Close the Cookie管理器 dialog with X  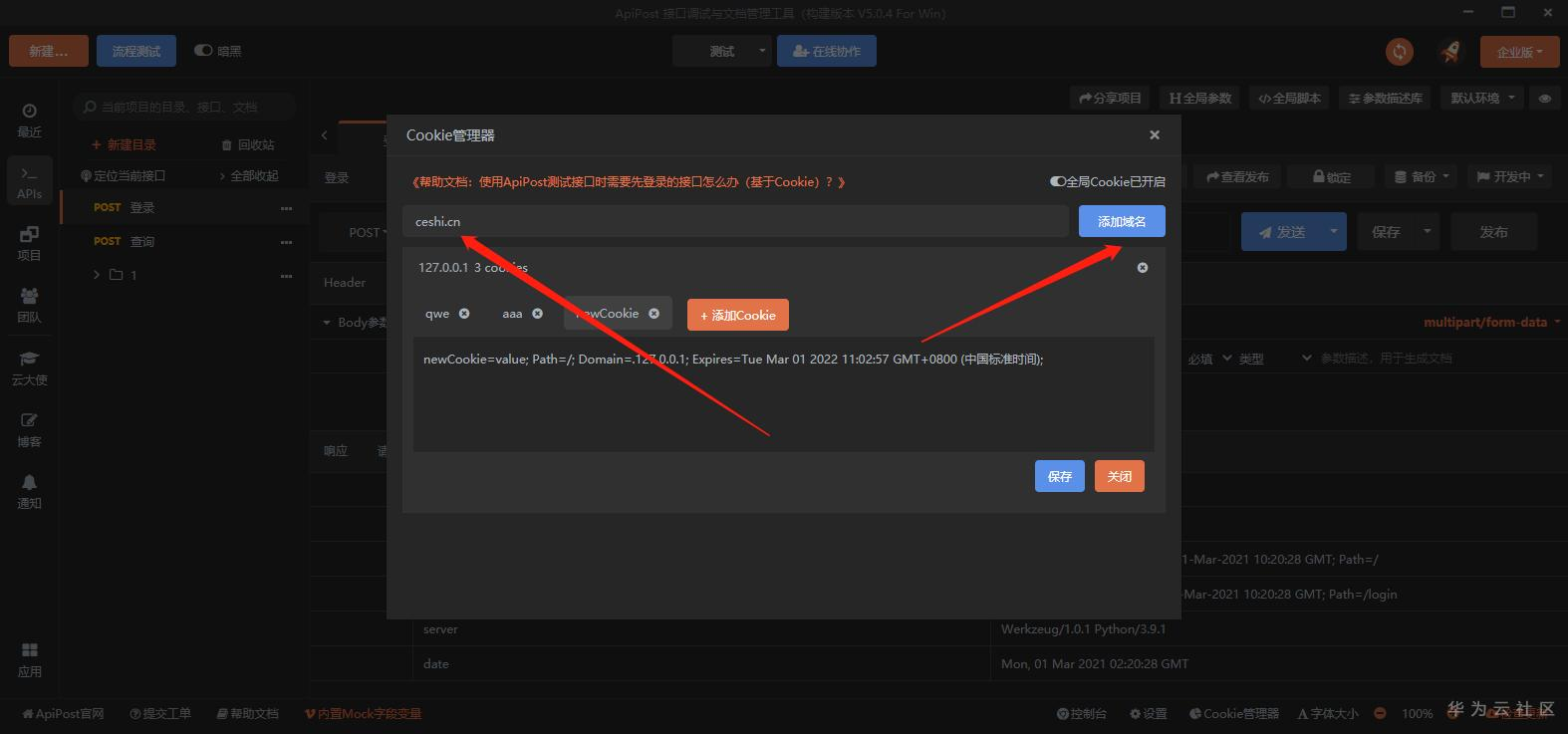(1155, 135)
